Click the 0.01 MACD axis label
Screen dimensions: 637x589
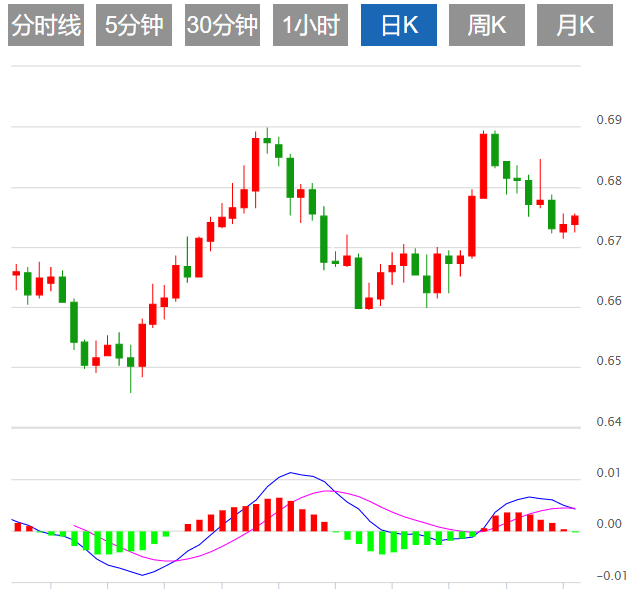click(609, 473)
